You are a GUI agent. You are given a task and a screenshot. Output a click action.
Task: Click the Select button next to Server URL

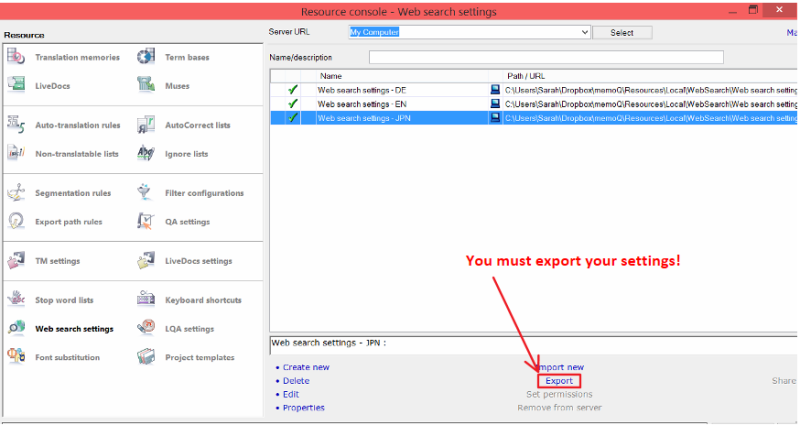coord(622,33)
